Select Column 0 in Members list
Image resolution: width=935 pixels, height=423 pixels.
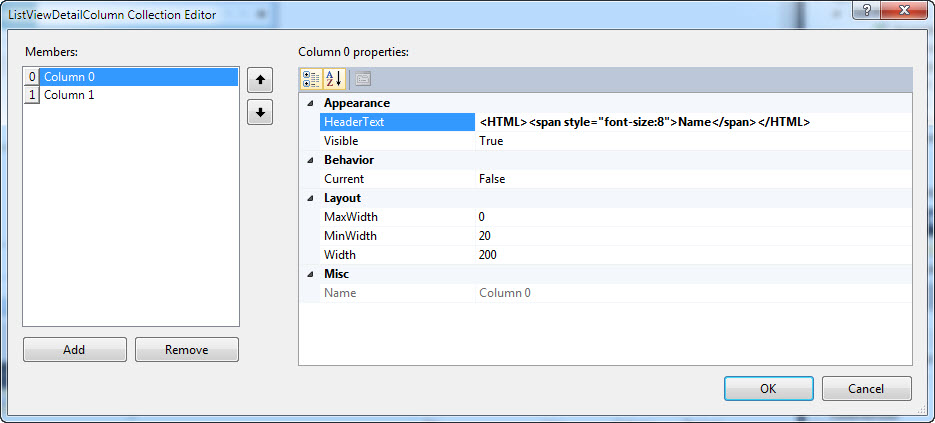pyautogui.click(x=70, y=77)
